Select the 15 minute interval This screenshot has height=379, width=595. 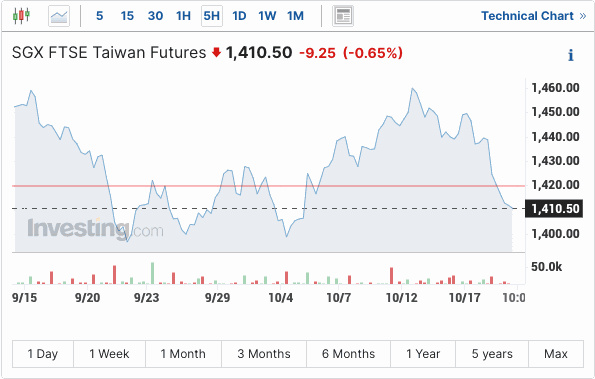point(127,16)
